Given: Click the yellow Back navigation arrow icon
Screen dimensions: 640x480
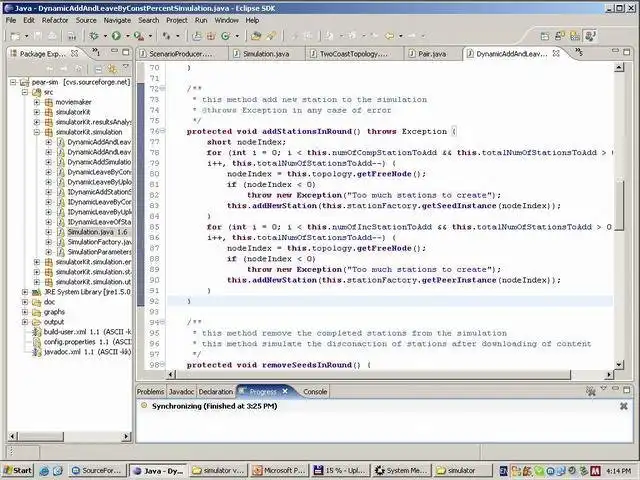Looking at the screenshot, I should pos(390,36).
